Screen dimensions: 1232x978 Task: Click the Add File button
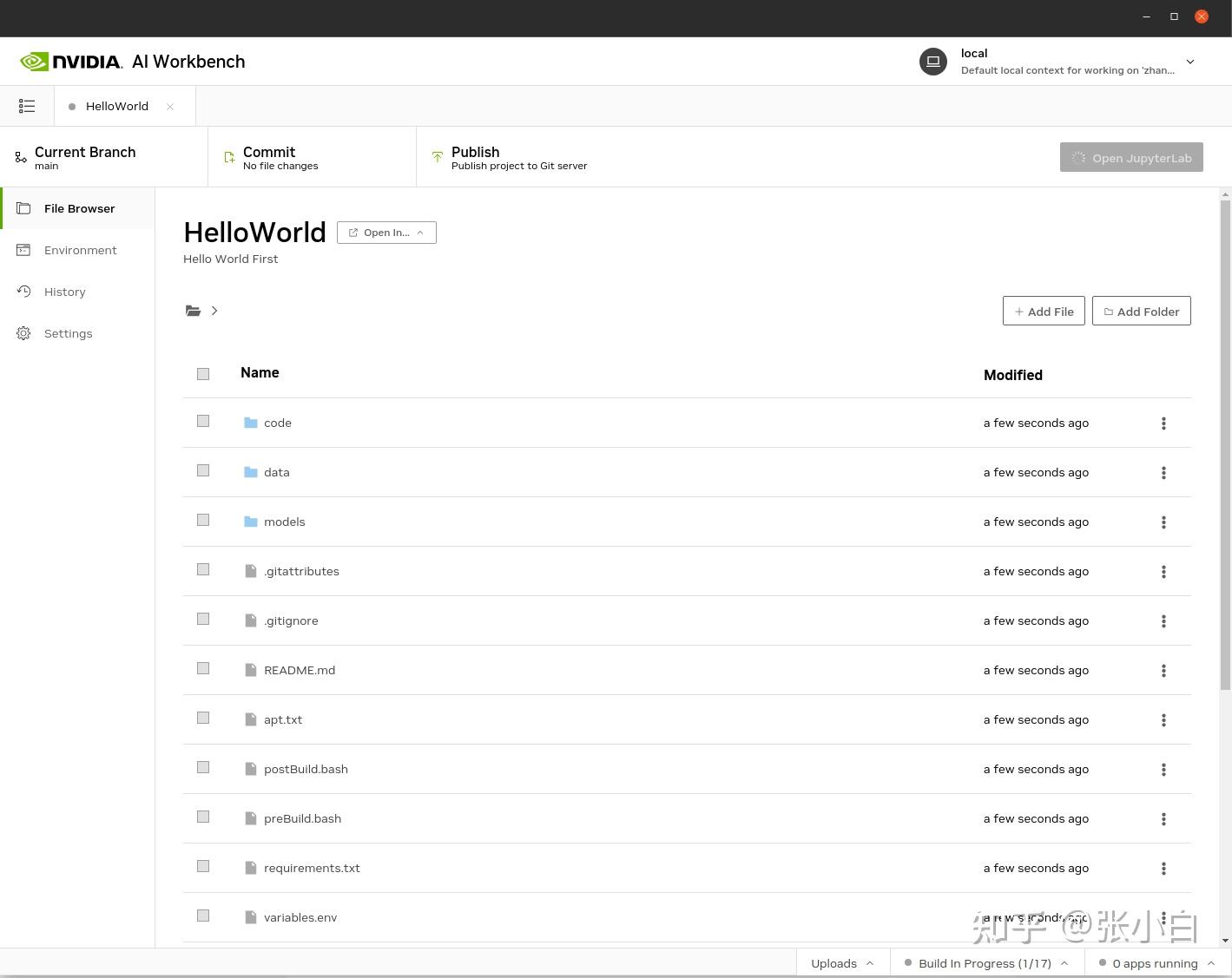[1044, 311]
